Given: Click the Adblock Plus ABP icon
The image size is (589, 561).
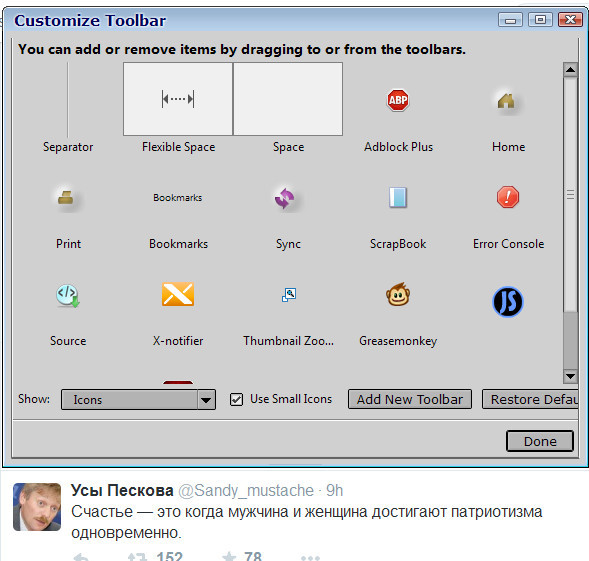Looking at the screenshot, I should (x=398, y=100).
